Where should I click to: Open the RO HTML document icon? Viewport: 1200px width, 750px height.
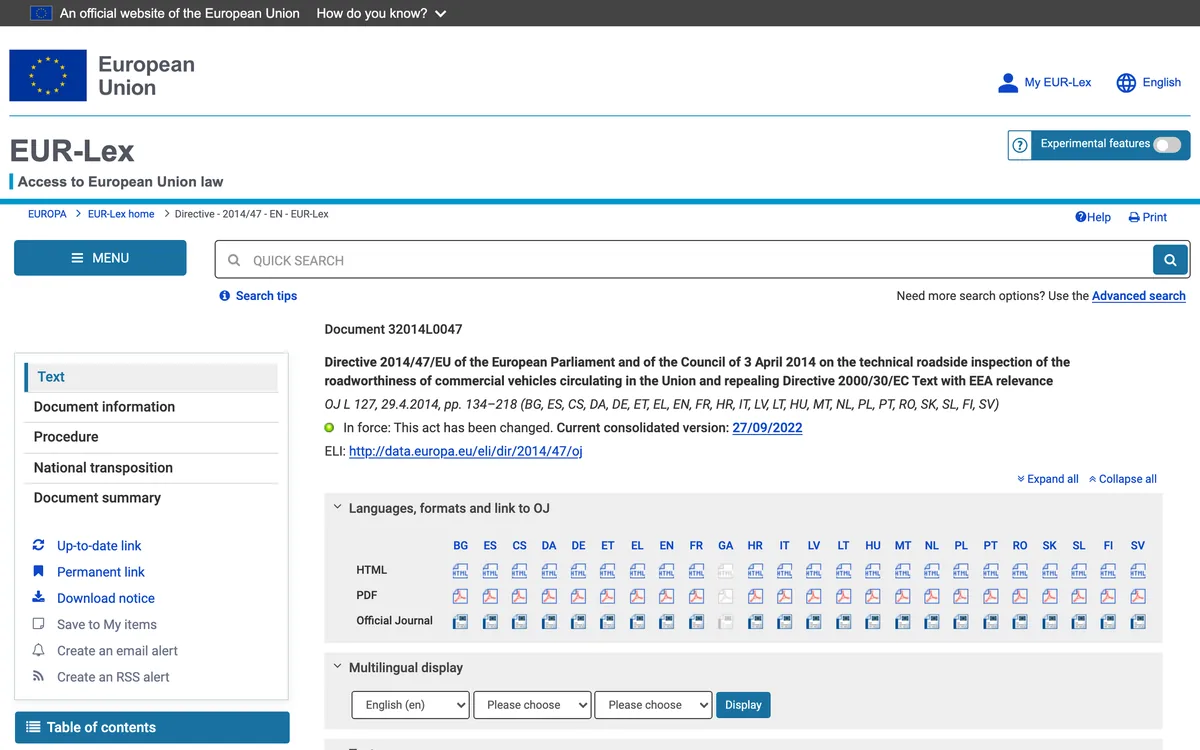(1020, 571)
